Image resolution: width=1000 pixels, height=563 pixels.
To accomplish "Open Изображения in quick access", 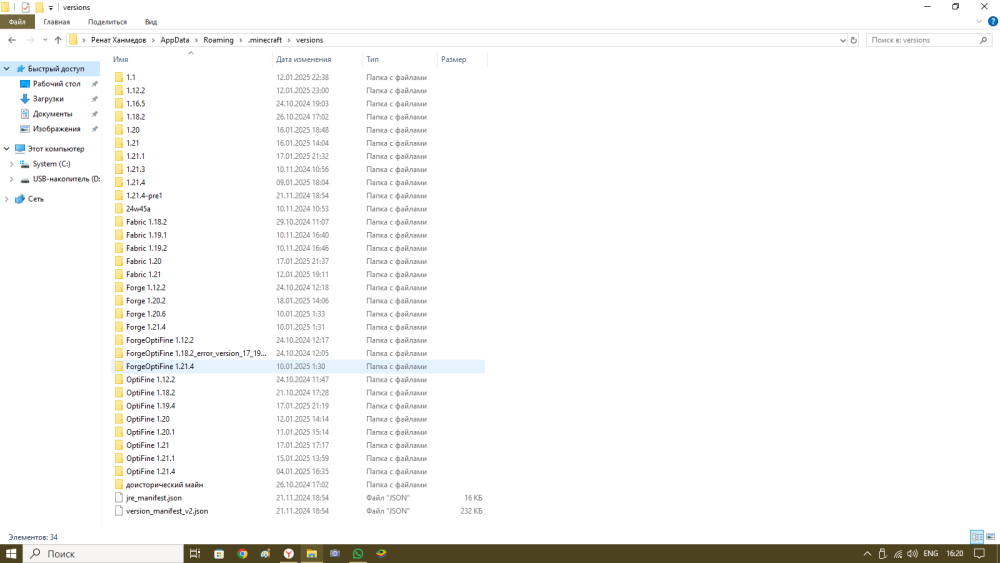I will (x=56, y=129).
